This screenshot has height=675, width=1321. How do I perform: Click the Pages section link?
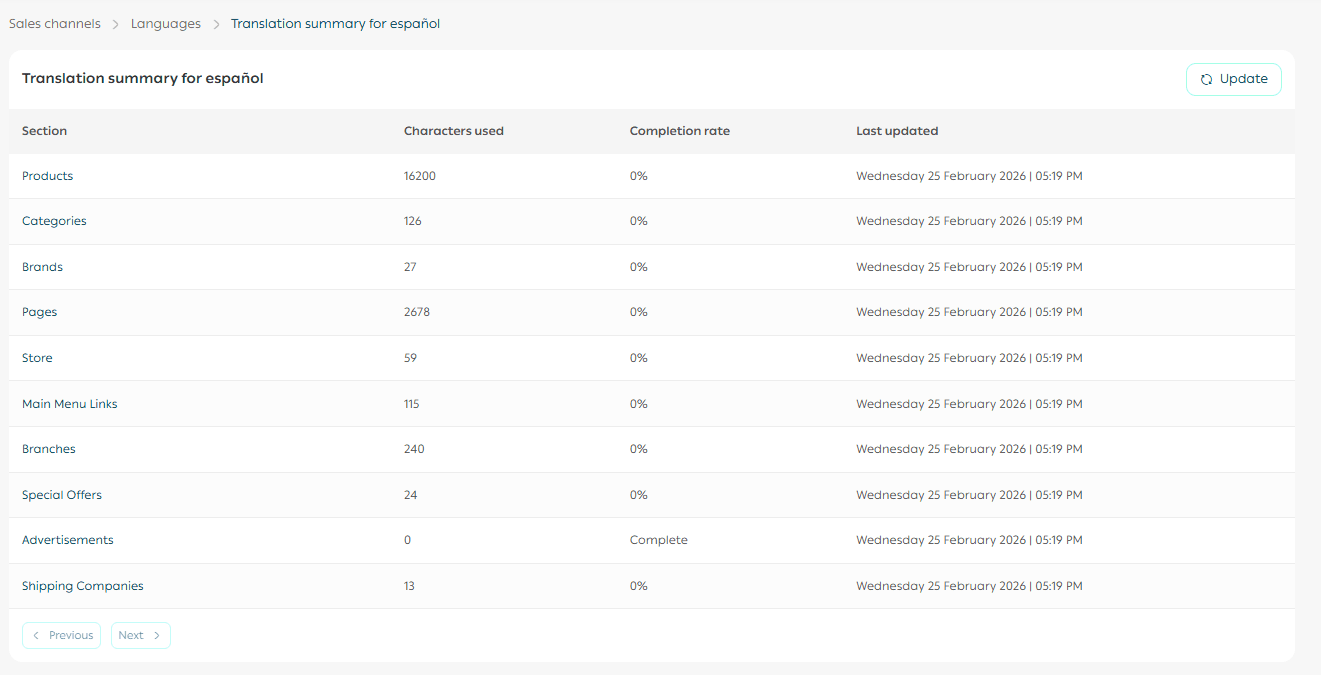pos(40,312)
